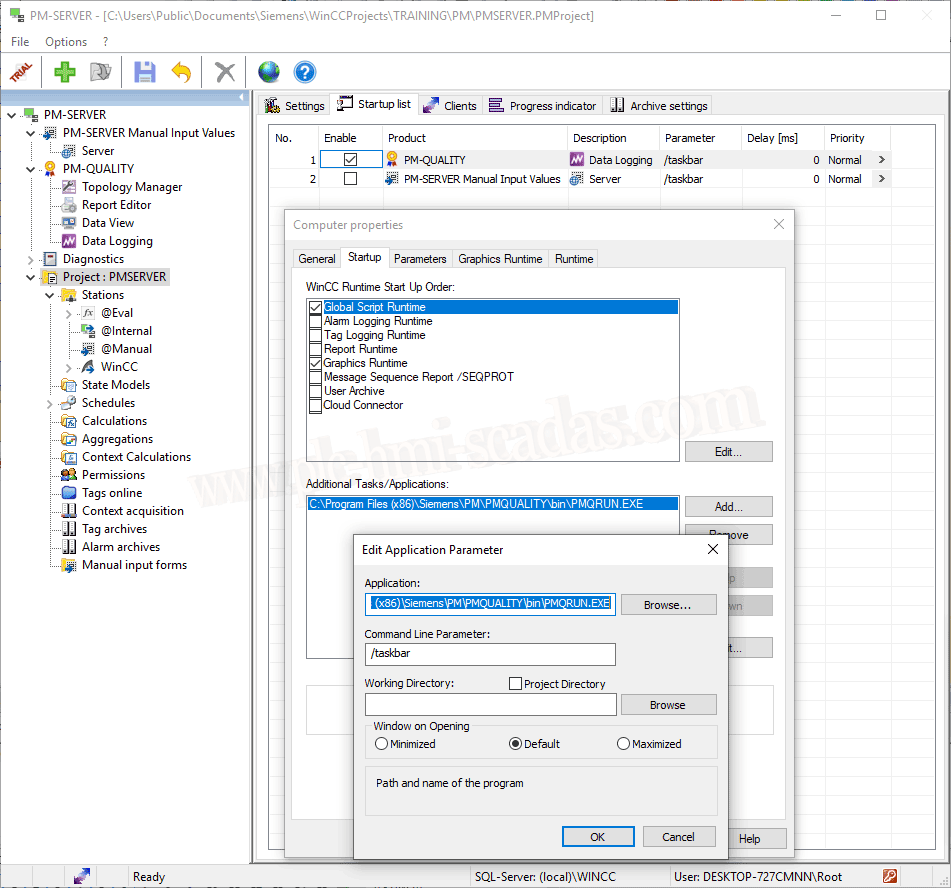Click the blue floppy disk Save icon
The width and height of the screenshot is (951, 888).
[x=145, y=72]
